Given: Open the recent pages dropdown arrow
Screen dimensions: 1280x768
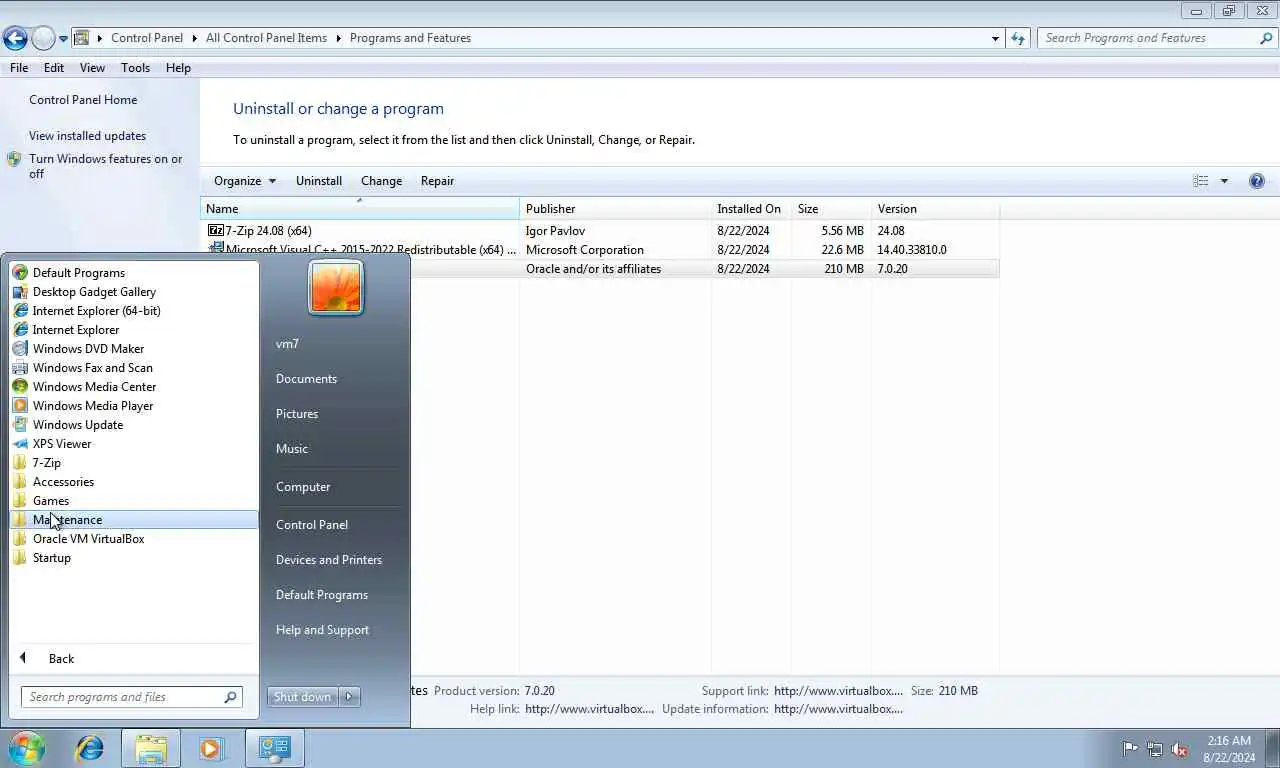Looking at the screenshot, I should [x=64, y=39].
